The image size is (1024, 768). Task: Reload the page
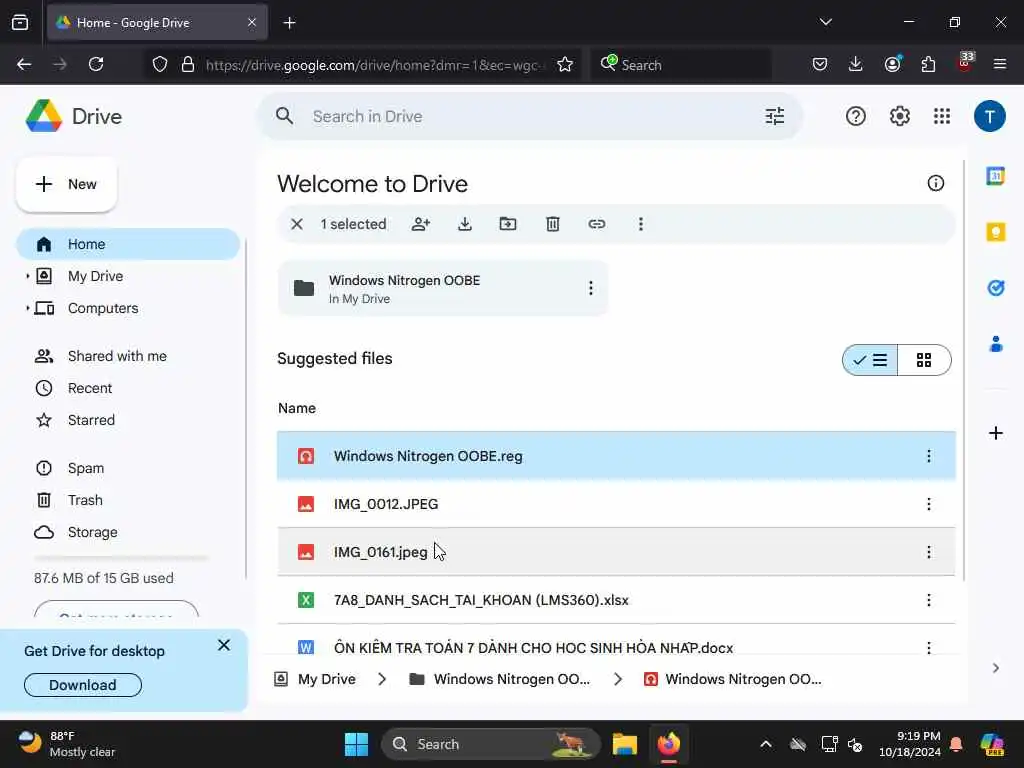pos(96,64)
